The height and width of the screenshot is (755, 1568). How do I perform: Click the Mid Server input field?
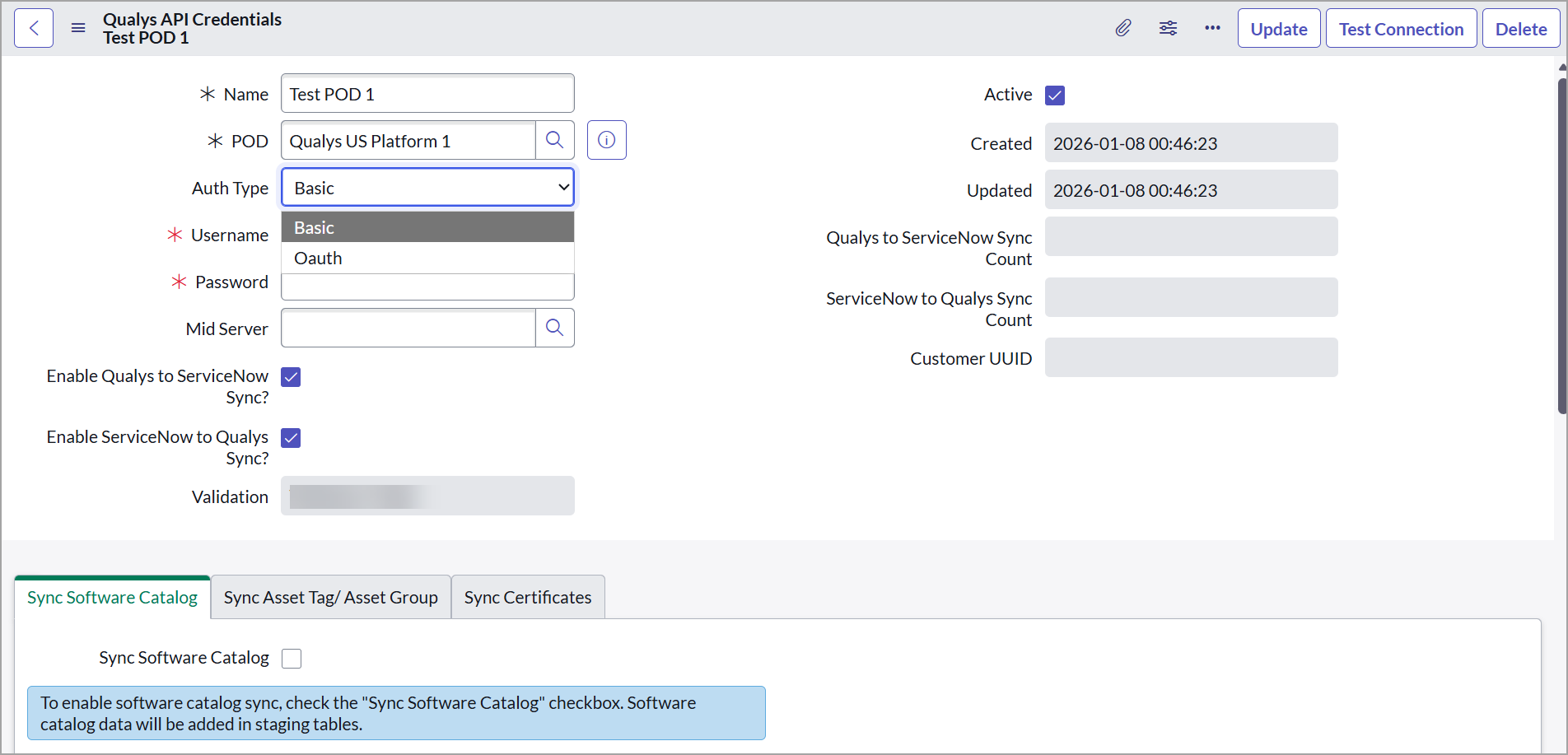[x=408, y=328]
